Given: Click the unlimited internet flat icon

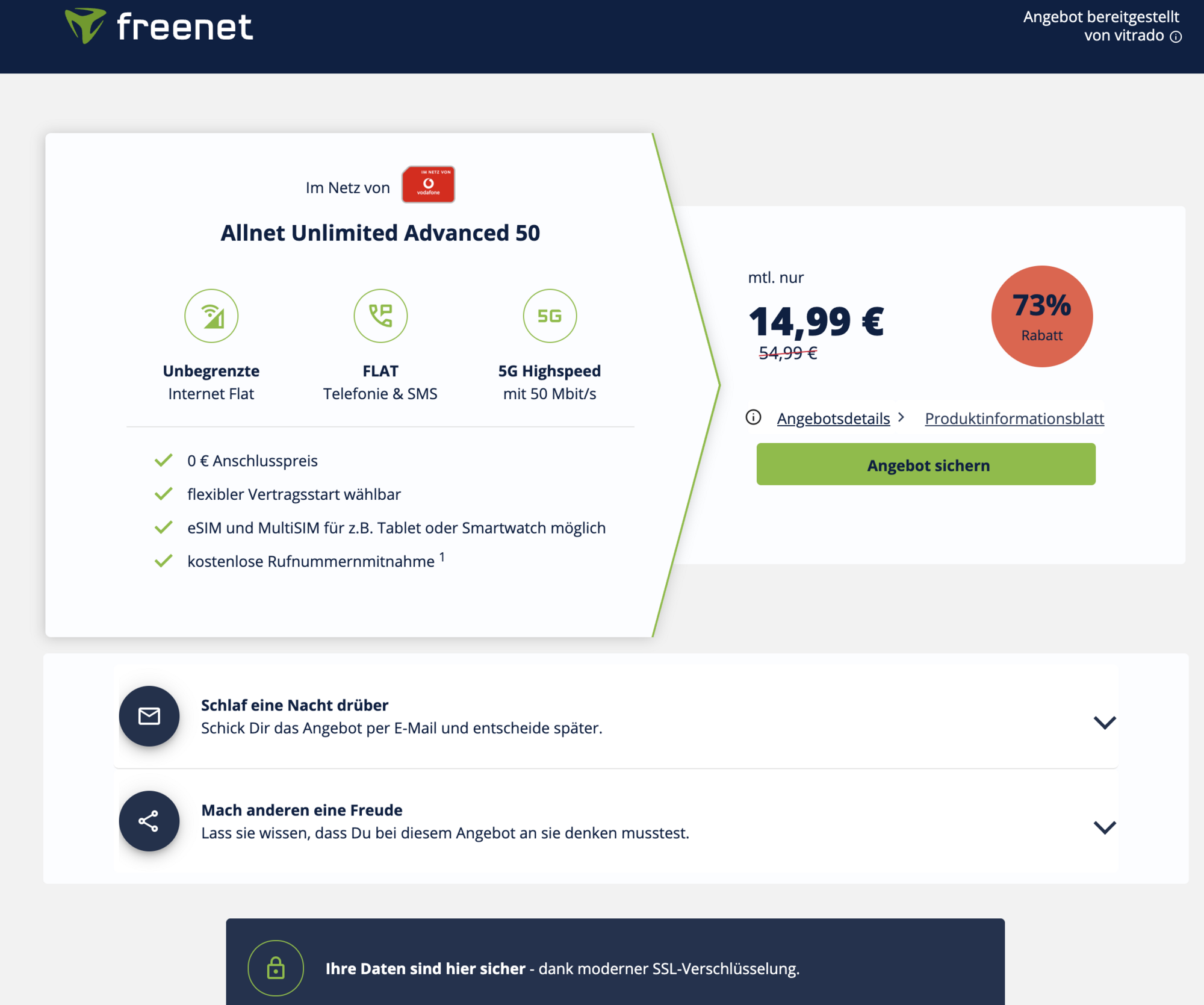Looking at the screenshot, I should coord(211,316).
